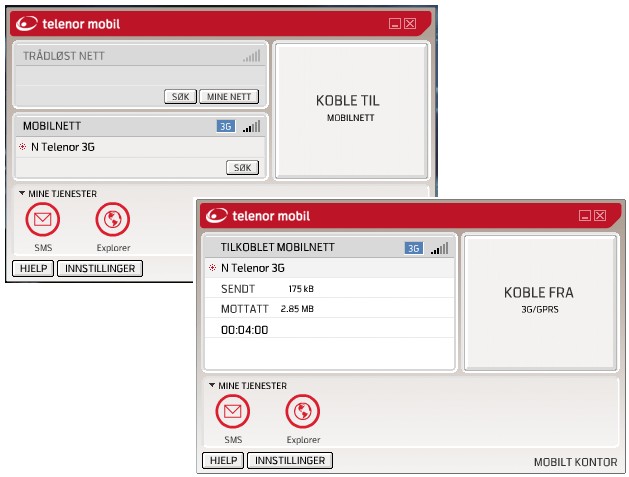Viewport: 629px width, 477px height.
Task: Click SØK under TRÅDLØST NETT
Action: [x=181, y=96]
